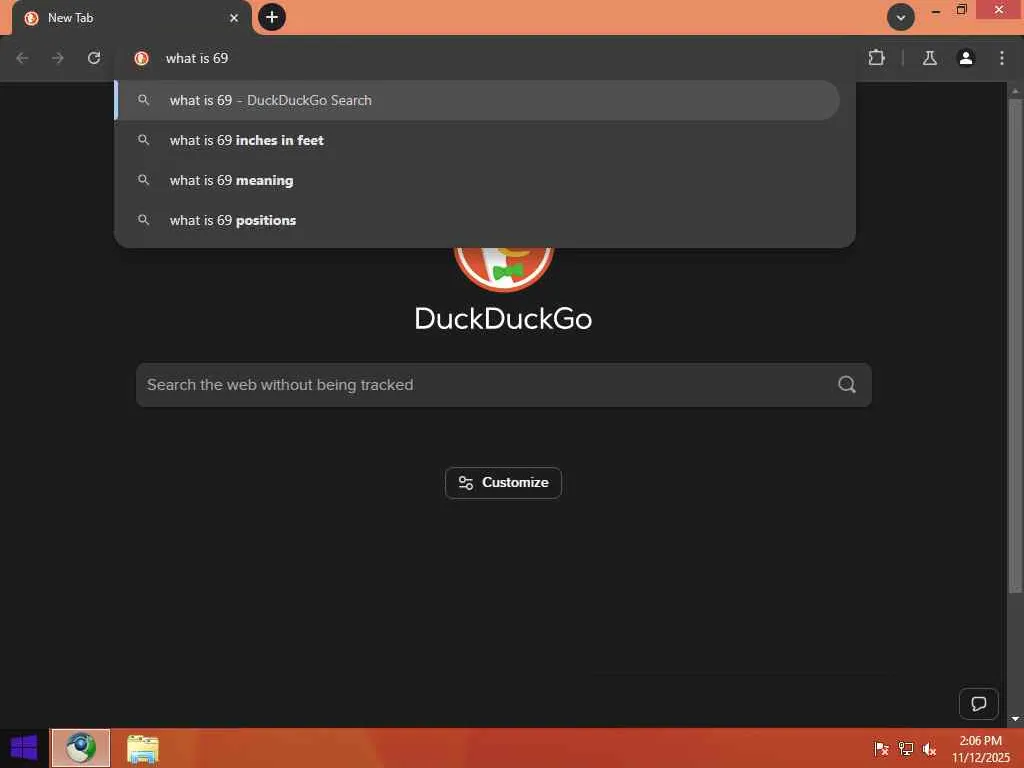This screenshot has height=768, width=1024.
Task: Open the profile avatar icon
Action: (965, 58)
